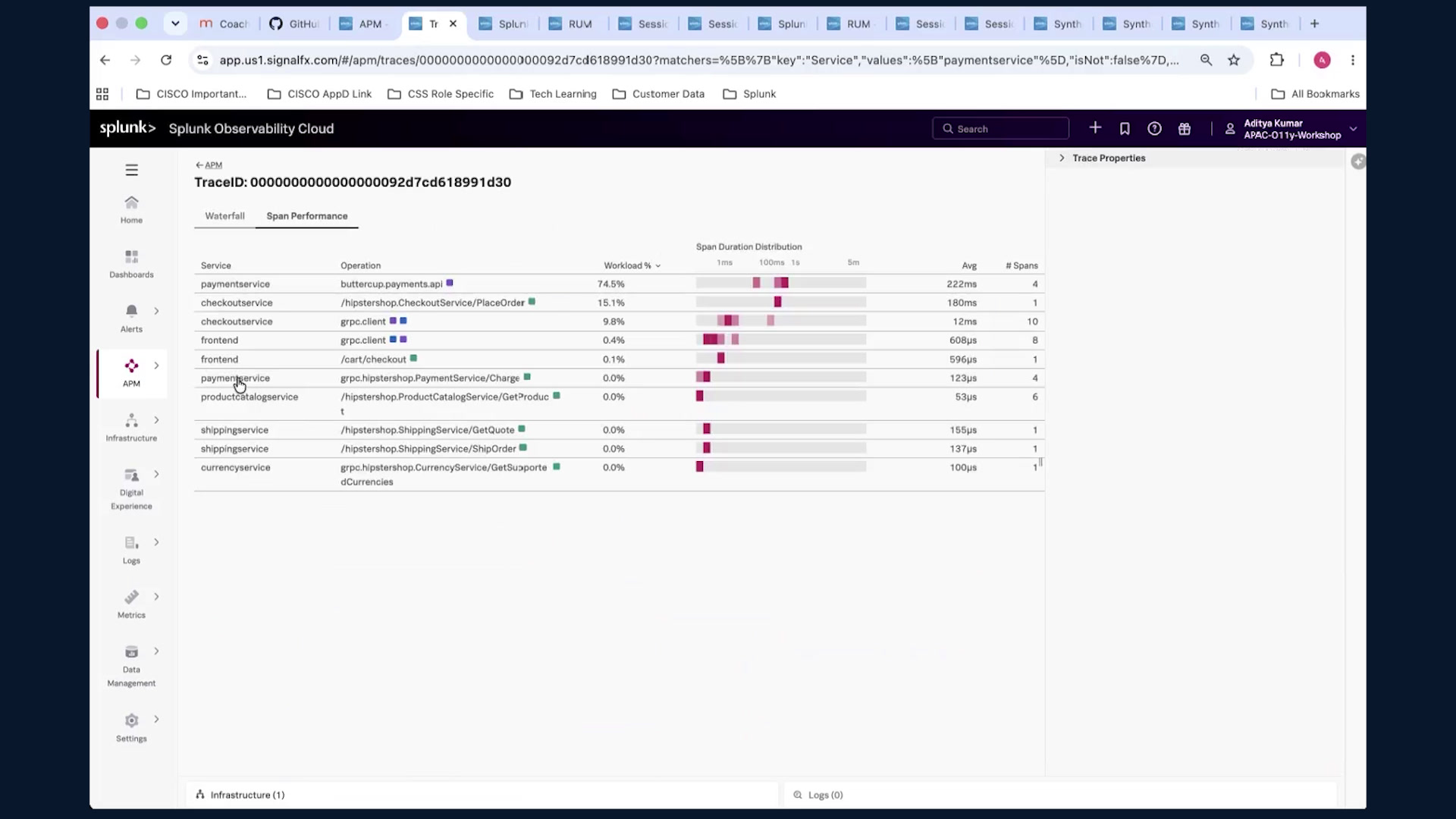Screen dimensions: 1456x819
Task: Go to Home in sidebar
Action: pyautogui.click(x=131, y=209)
